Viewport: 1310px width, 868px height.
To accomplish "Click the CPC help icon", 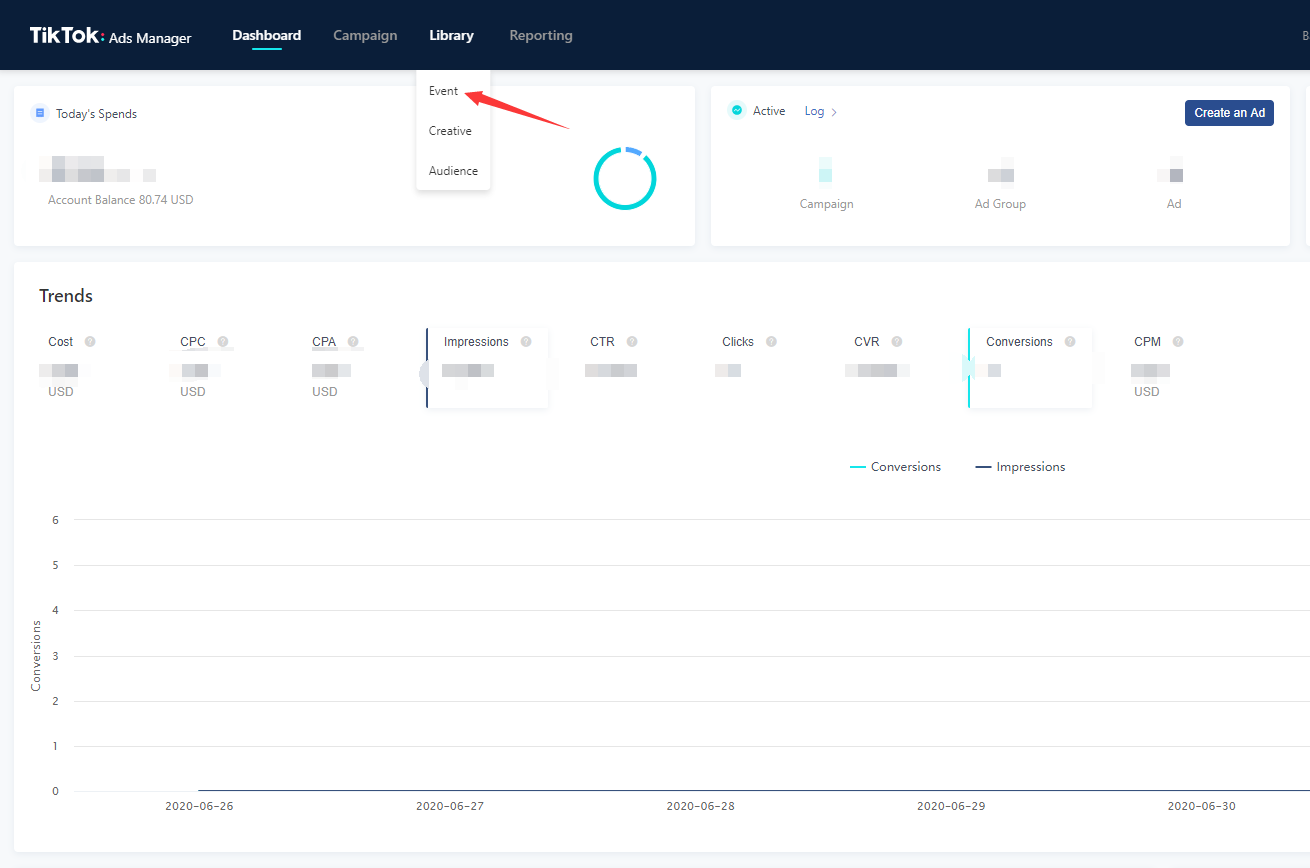I will 223,342.
